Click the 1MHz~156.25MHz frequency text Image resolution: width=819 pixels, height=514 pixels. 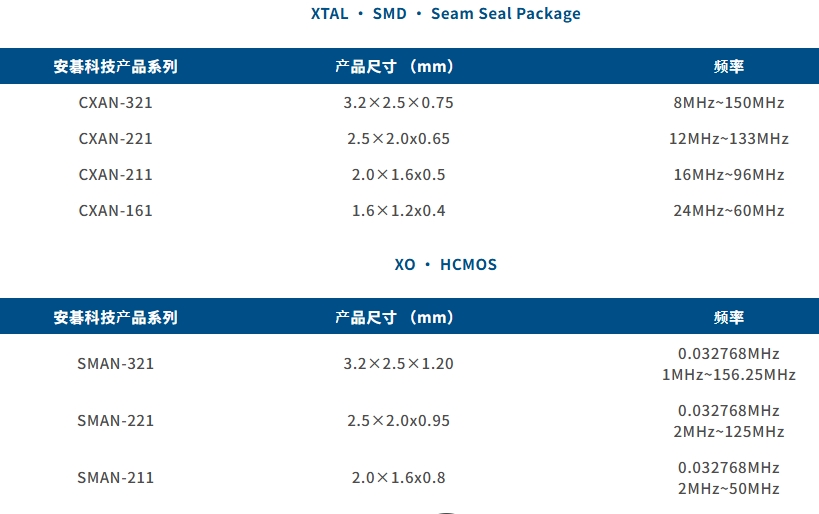coord(728,374)
